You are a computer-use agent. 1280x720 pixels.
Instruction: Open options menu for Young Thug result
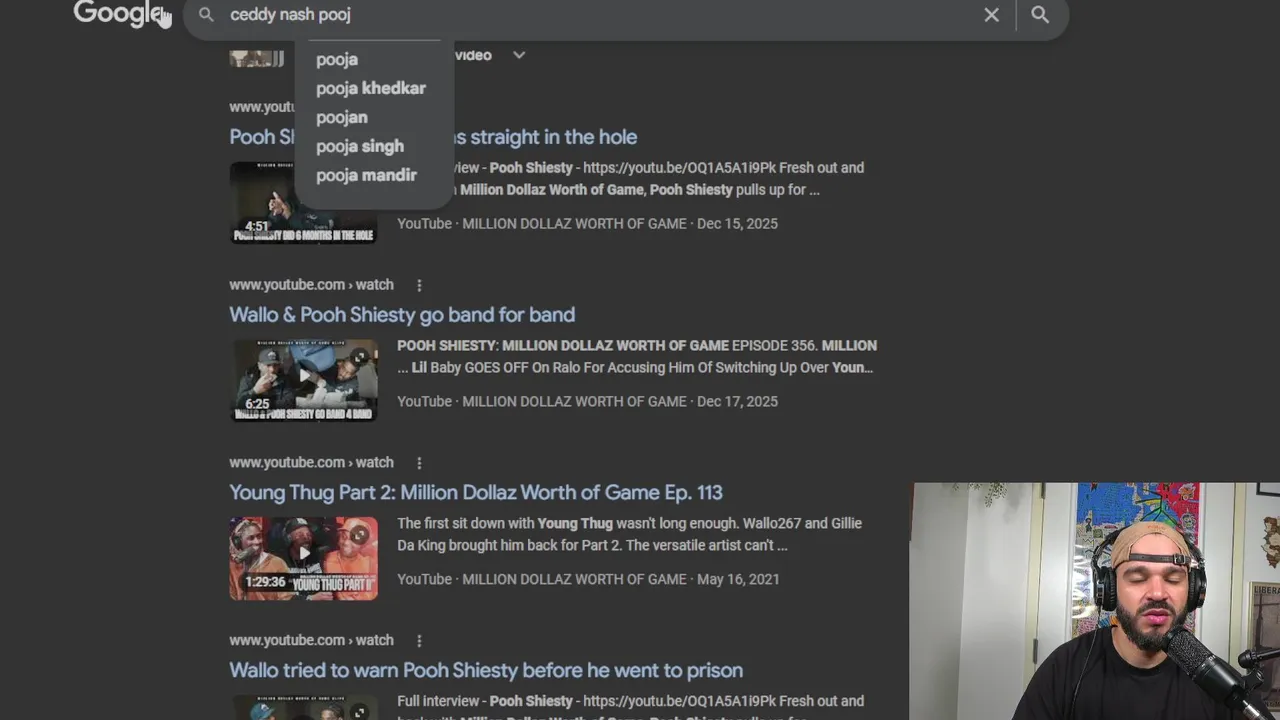[419, 463]
